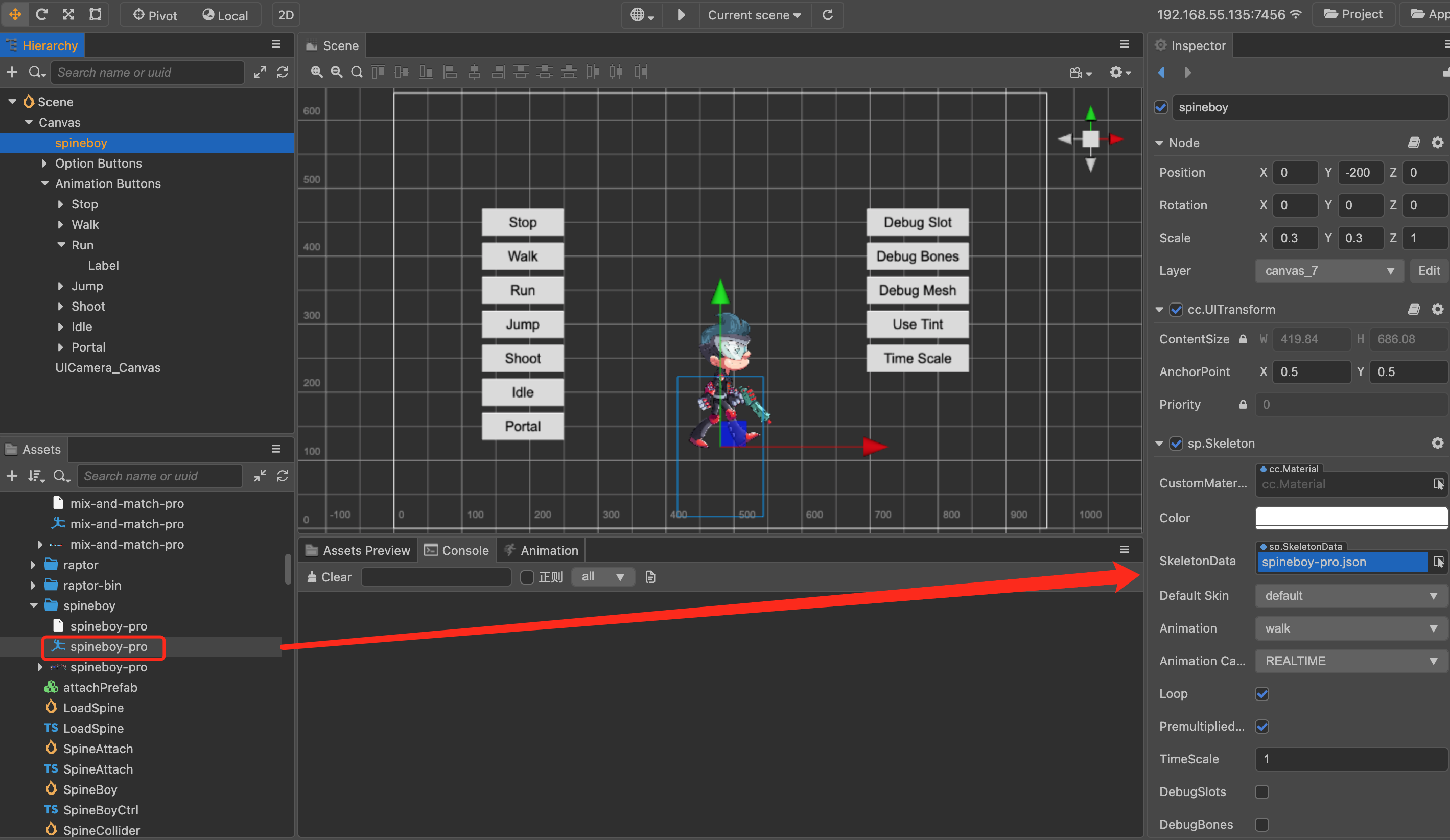Select the SpineBoyCtrl TypeScript file
Screen dimensions: 1450x840
coord(101,810)
